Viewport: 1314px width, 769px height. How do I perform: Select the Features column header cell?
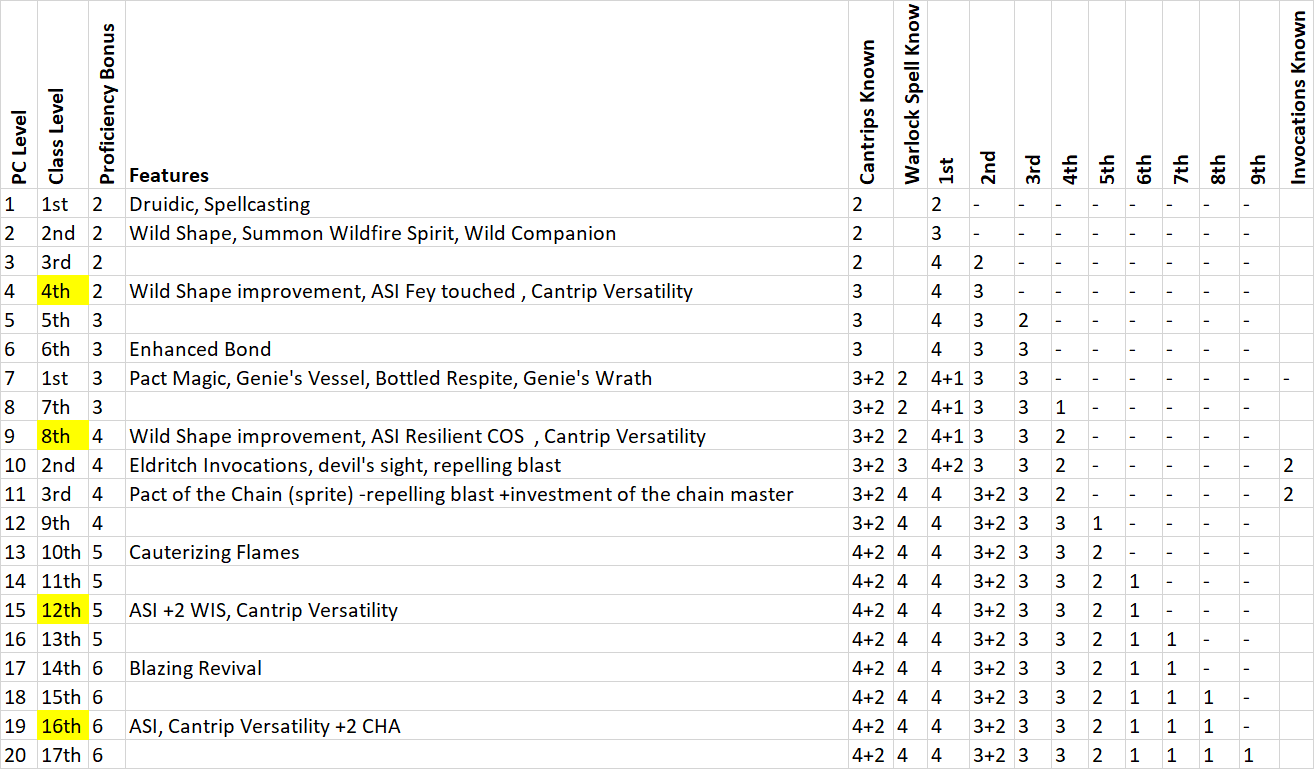[169, 175]
